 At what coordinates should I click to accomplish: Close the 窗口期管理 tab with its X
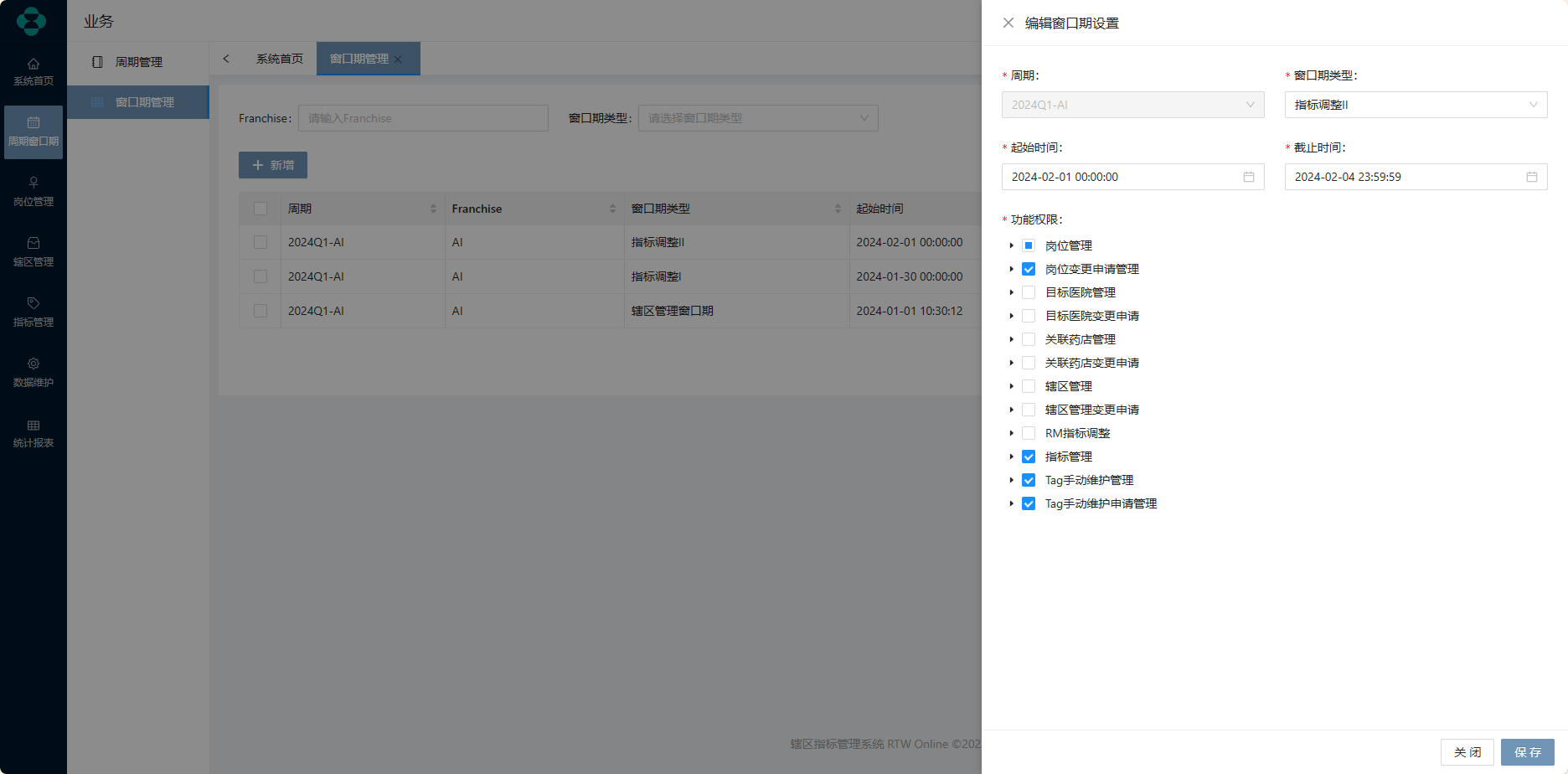coord(399,59)
